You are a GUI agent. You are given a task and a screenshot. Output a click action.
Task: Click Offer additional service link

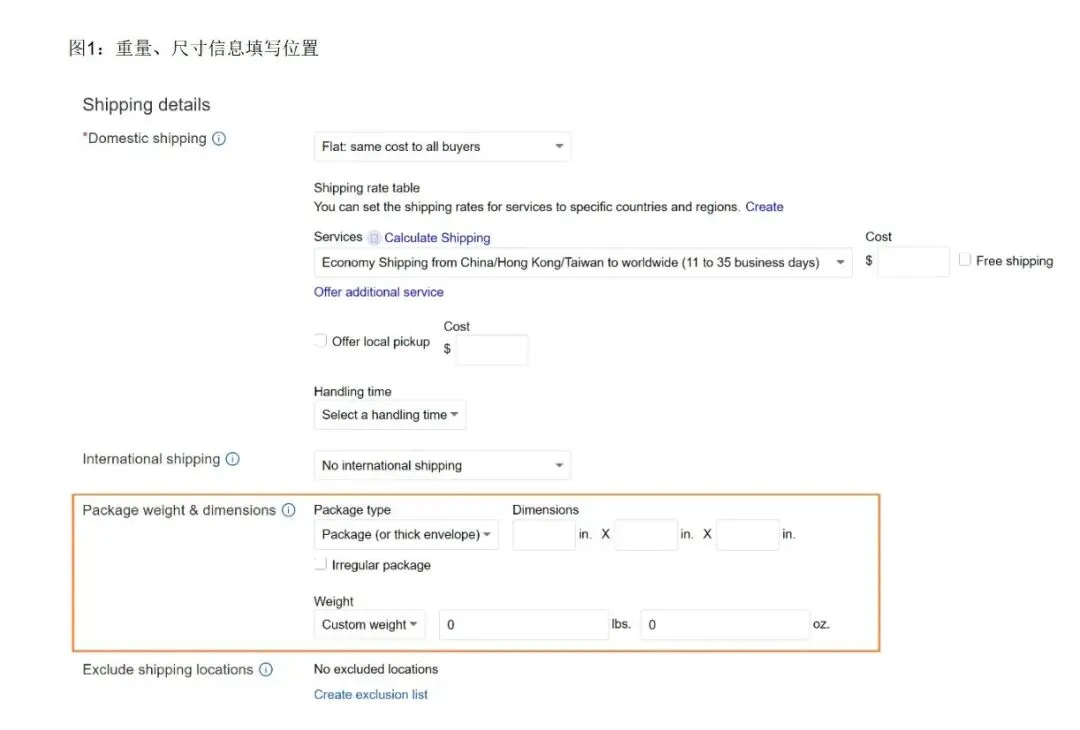click(379, 292)
